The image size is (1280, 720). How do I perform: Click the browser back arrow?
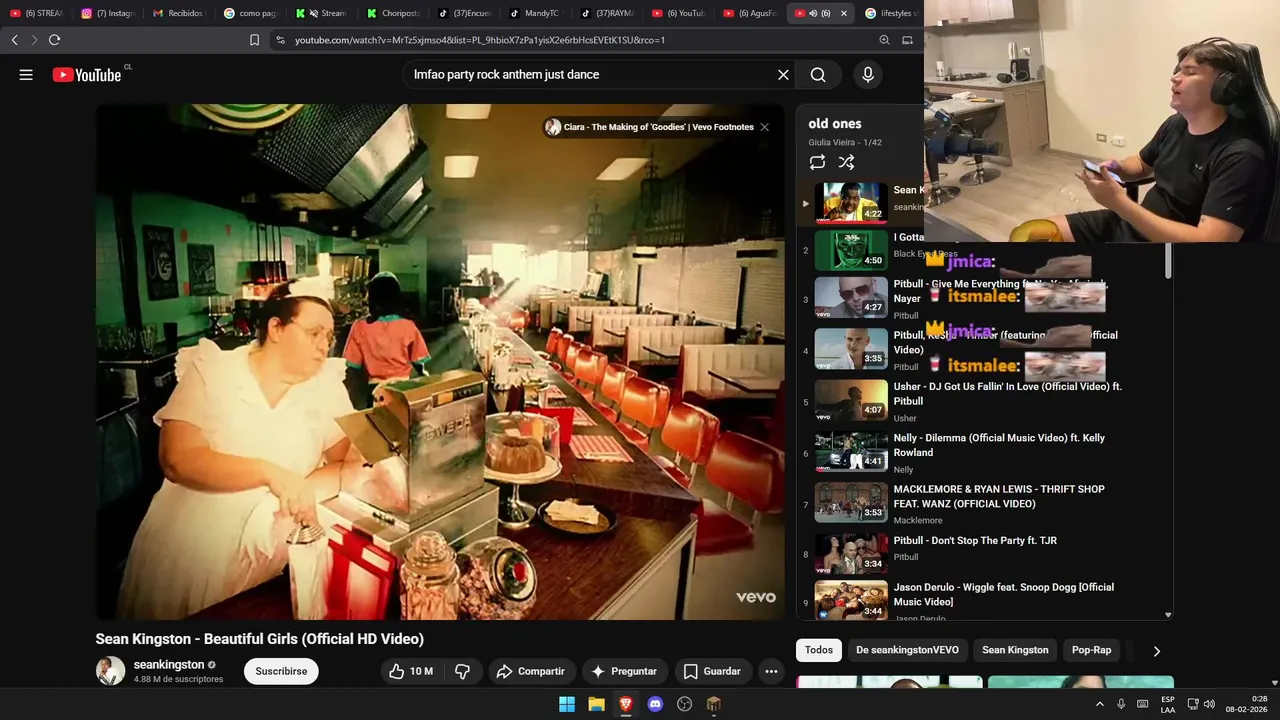pos(14,40)
